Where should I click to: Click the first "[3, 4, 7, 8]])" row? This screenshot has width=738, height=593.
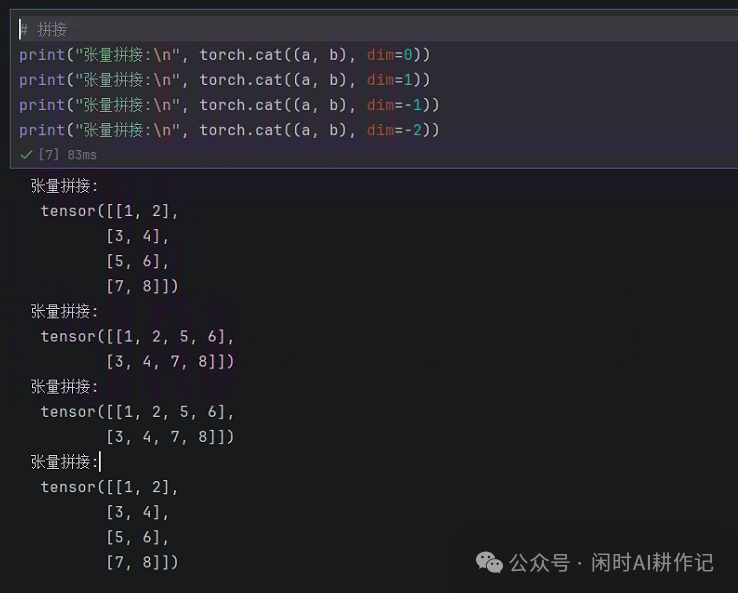point(170,361)
